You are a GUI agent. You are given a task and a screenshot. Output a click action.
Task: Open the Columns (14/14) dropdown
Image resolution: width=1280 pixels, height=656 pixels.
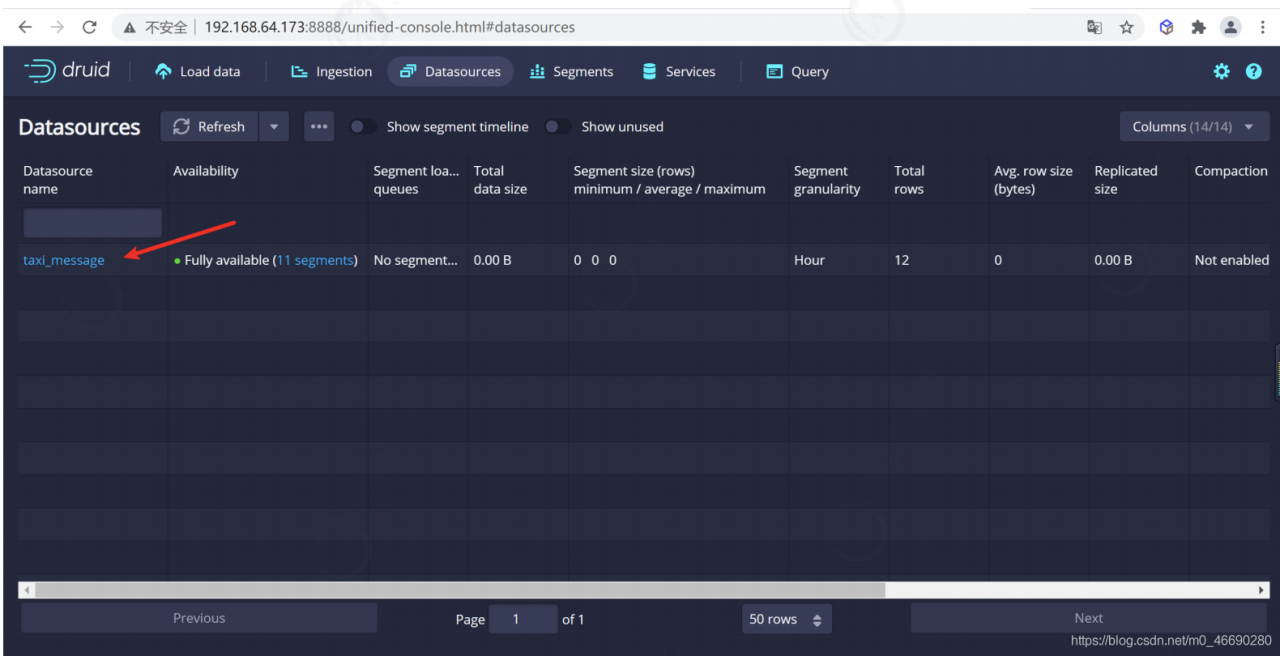tap(1194, 127)
